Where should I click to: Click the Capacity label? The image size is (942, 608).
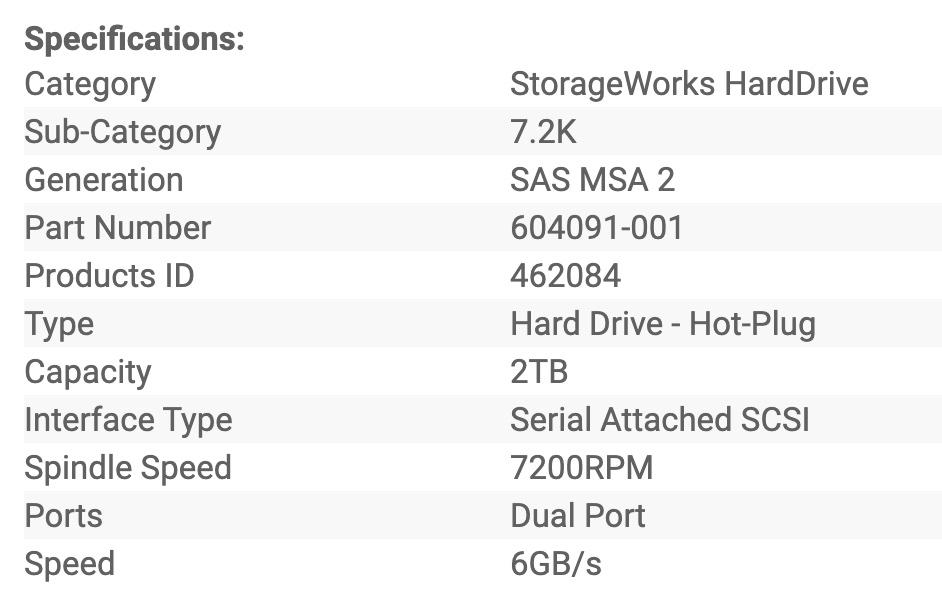(88, 372)
